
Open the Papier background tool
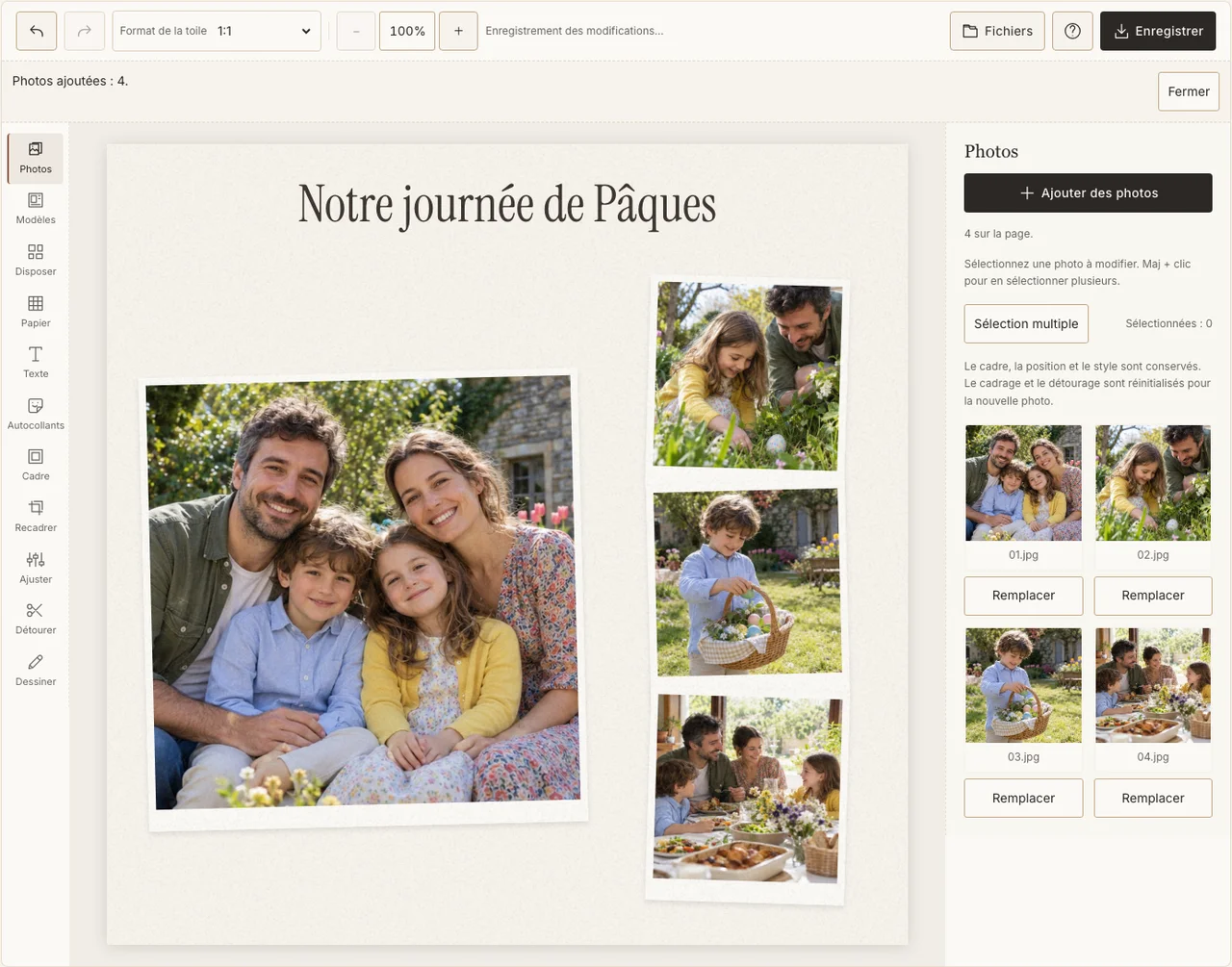coord(36,312)
